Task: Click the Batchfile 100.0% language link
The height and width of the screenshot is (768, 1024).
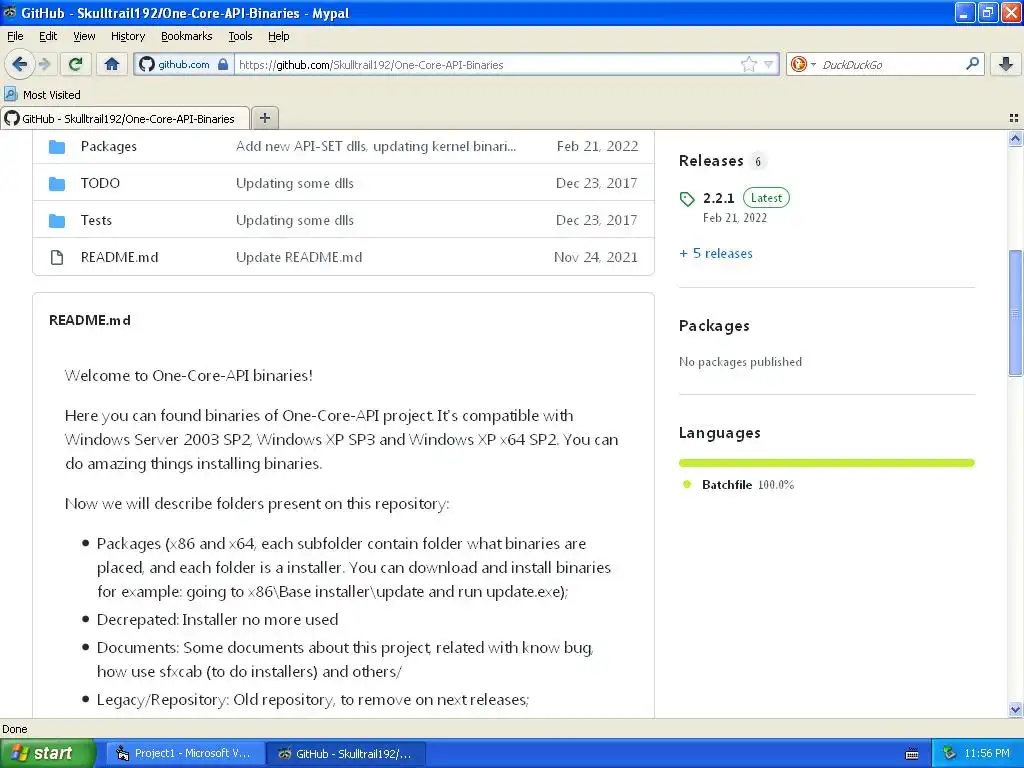Action: 748,485
